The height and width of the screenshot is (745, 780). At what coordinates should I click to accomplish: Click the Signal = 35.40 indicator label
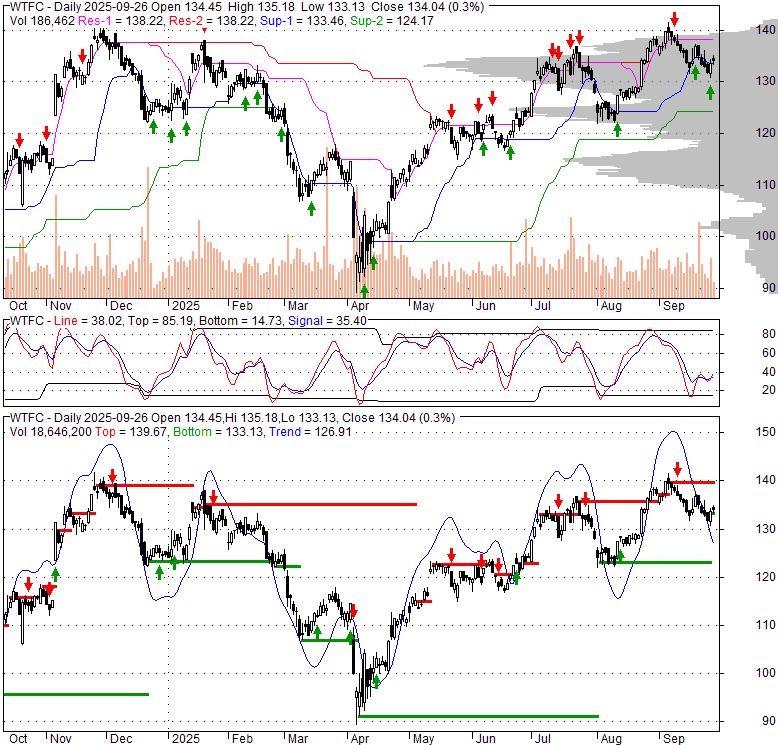pyautogui.click(x=327, y=321)
